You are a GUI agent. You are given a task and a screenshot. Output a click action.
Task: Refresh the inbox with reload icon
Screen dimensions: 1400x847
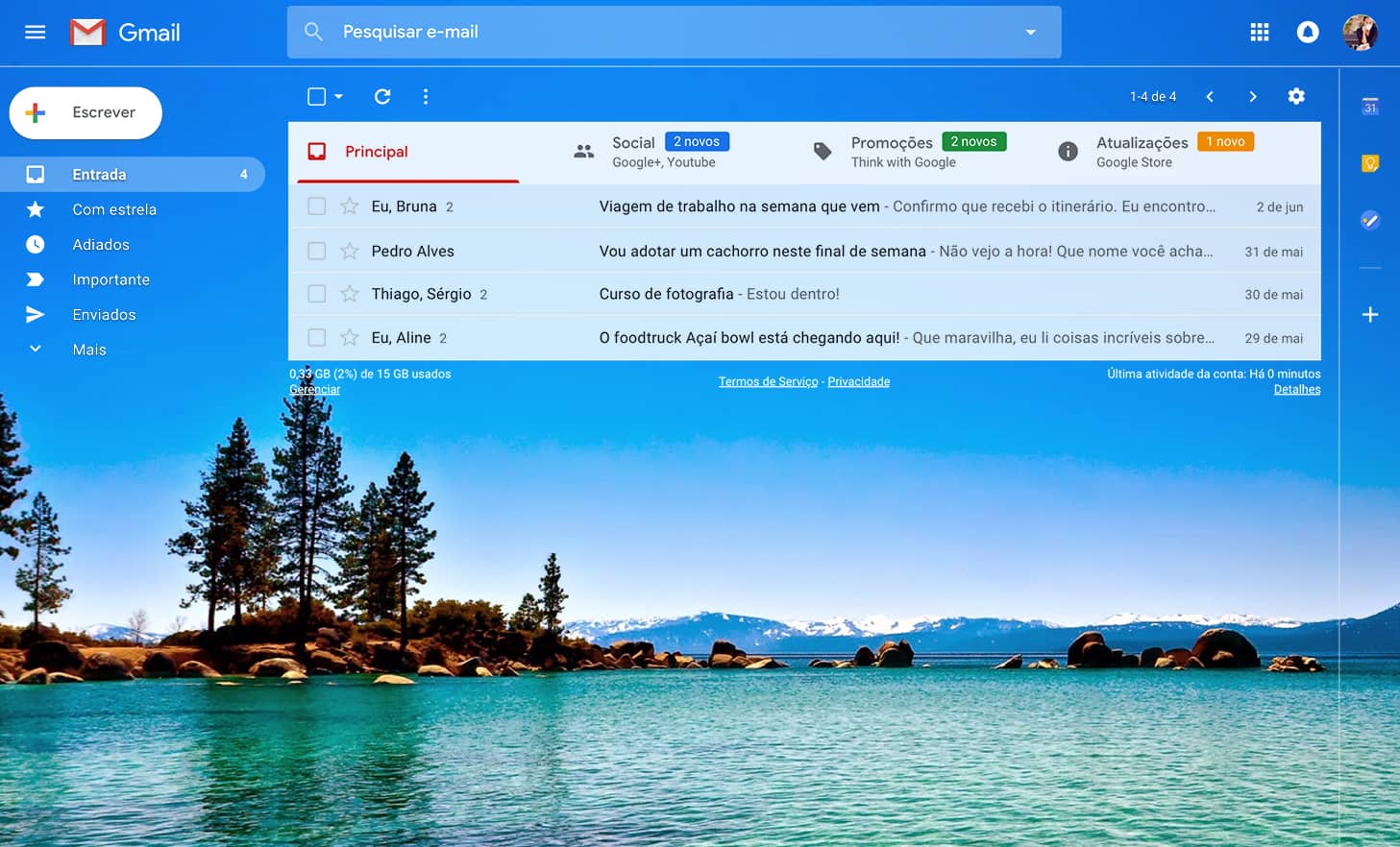[382, 96]
